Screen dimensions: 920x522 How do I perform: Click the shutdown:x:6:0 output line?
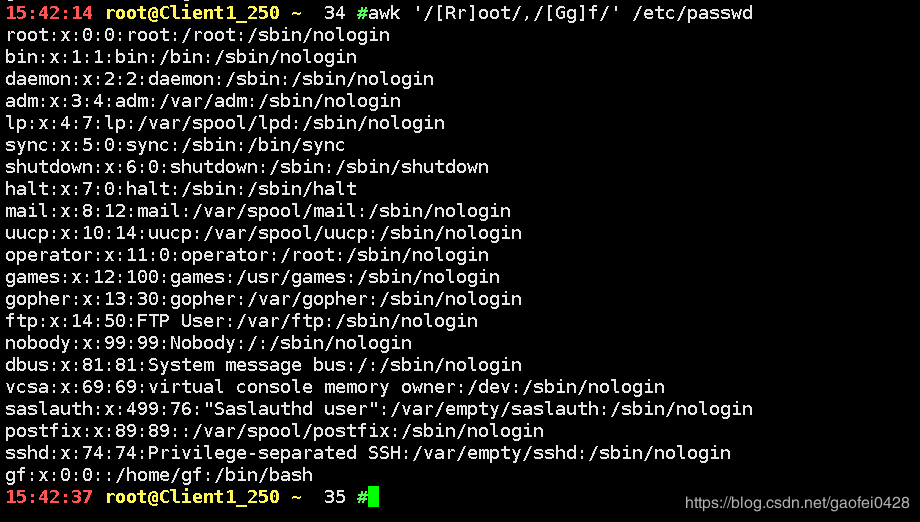click(247, 167)
